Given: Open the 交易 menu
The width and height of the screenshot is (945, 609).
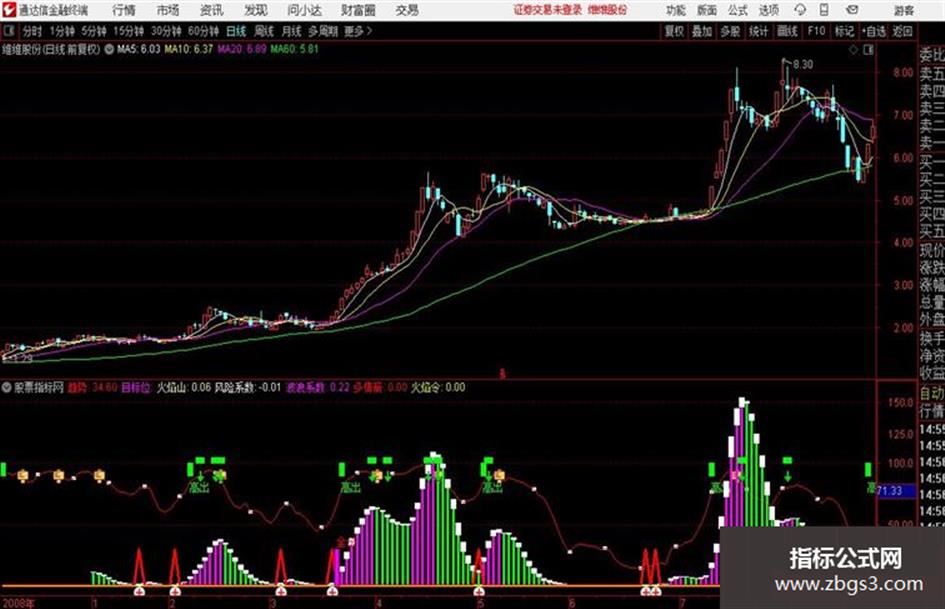Looking at the screenshot, I should (407, 10).
